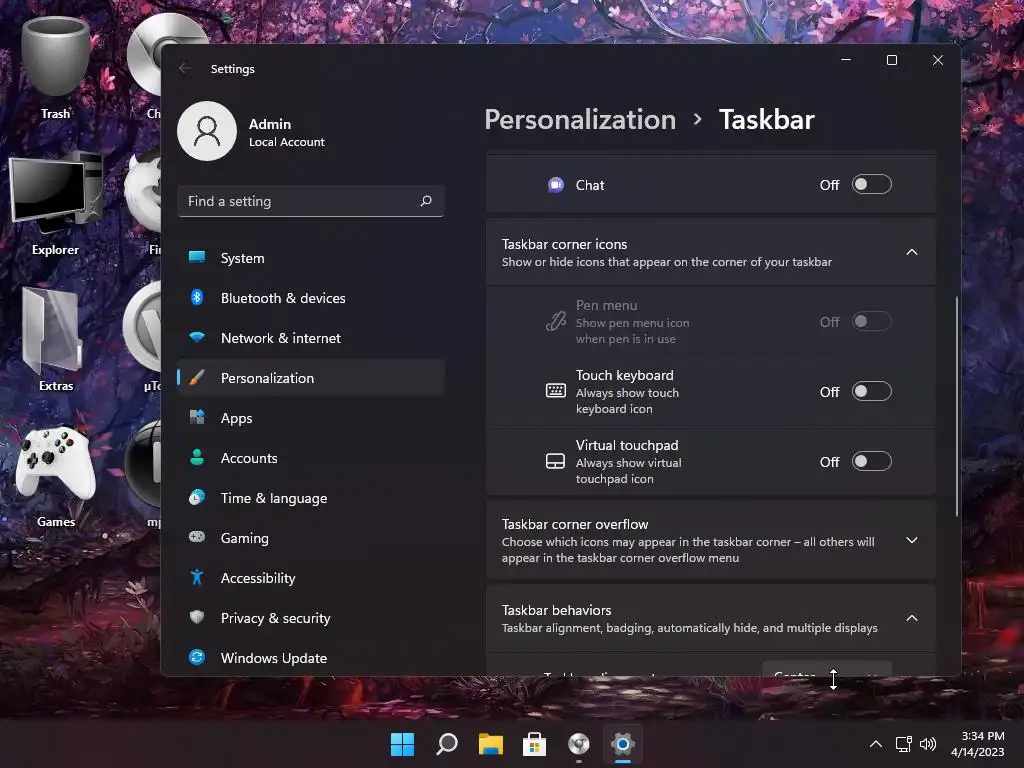1024x768 pixels.
Task: Open Bluetooth & devices category
Action: point(311,297)
